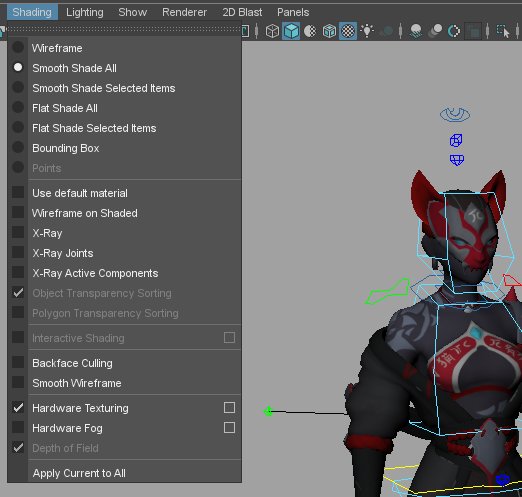Tear off menu via dotted bar
Image resolution: width=522 pixels, height=497 pixels.
pyautogui.click(x=124, y=29)
